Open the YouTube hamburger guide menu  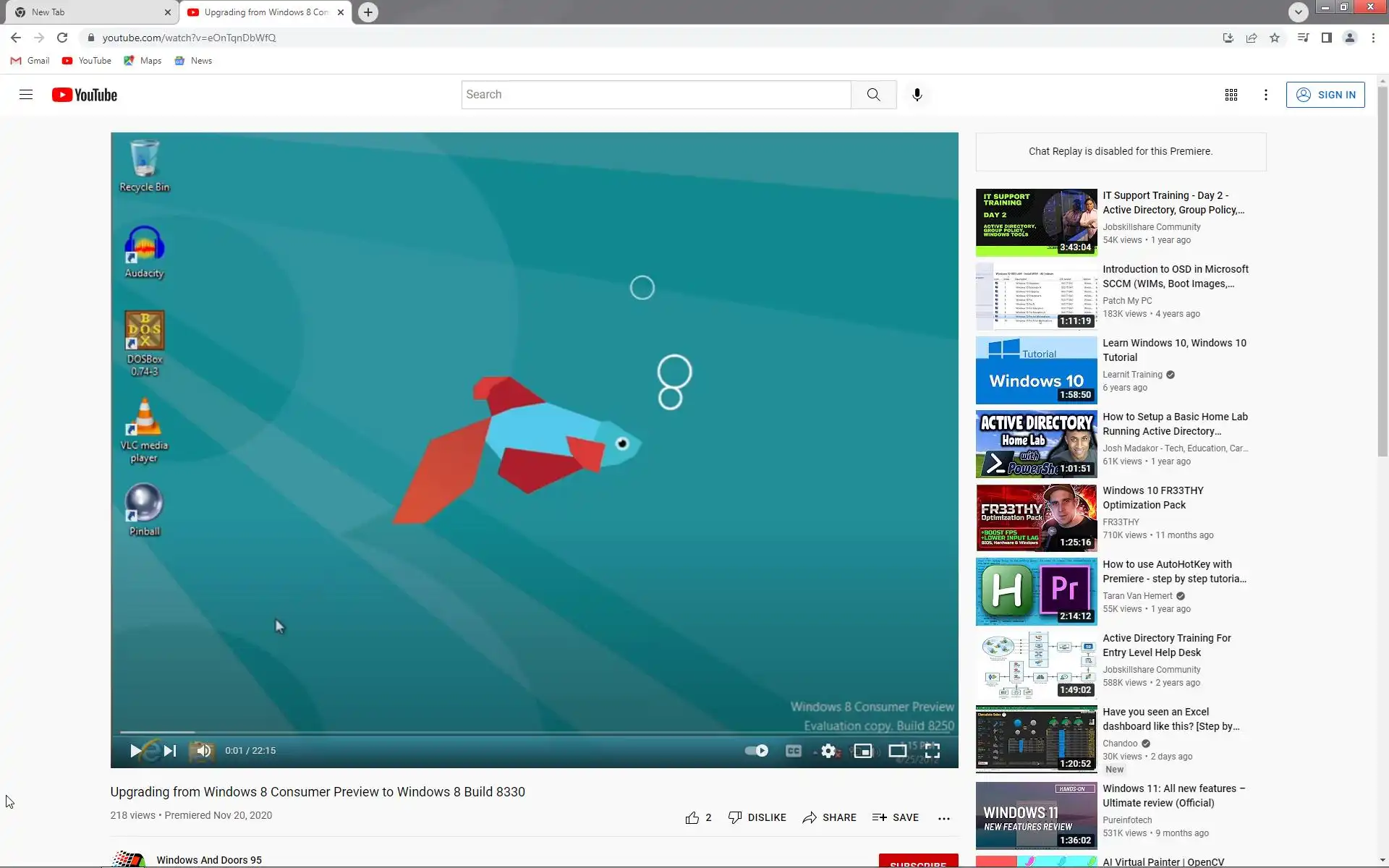[26, 95]
